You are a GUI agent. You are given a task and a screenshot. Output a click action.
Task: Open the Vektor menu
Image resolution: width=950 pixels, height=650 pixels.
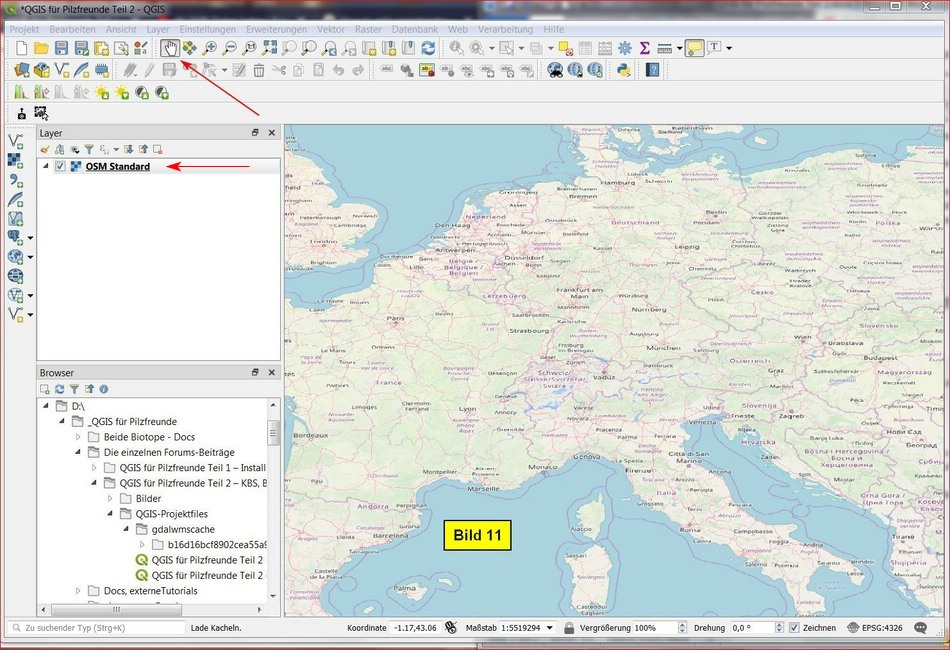pyautogui.click(x=331, y=30)
